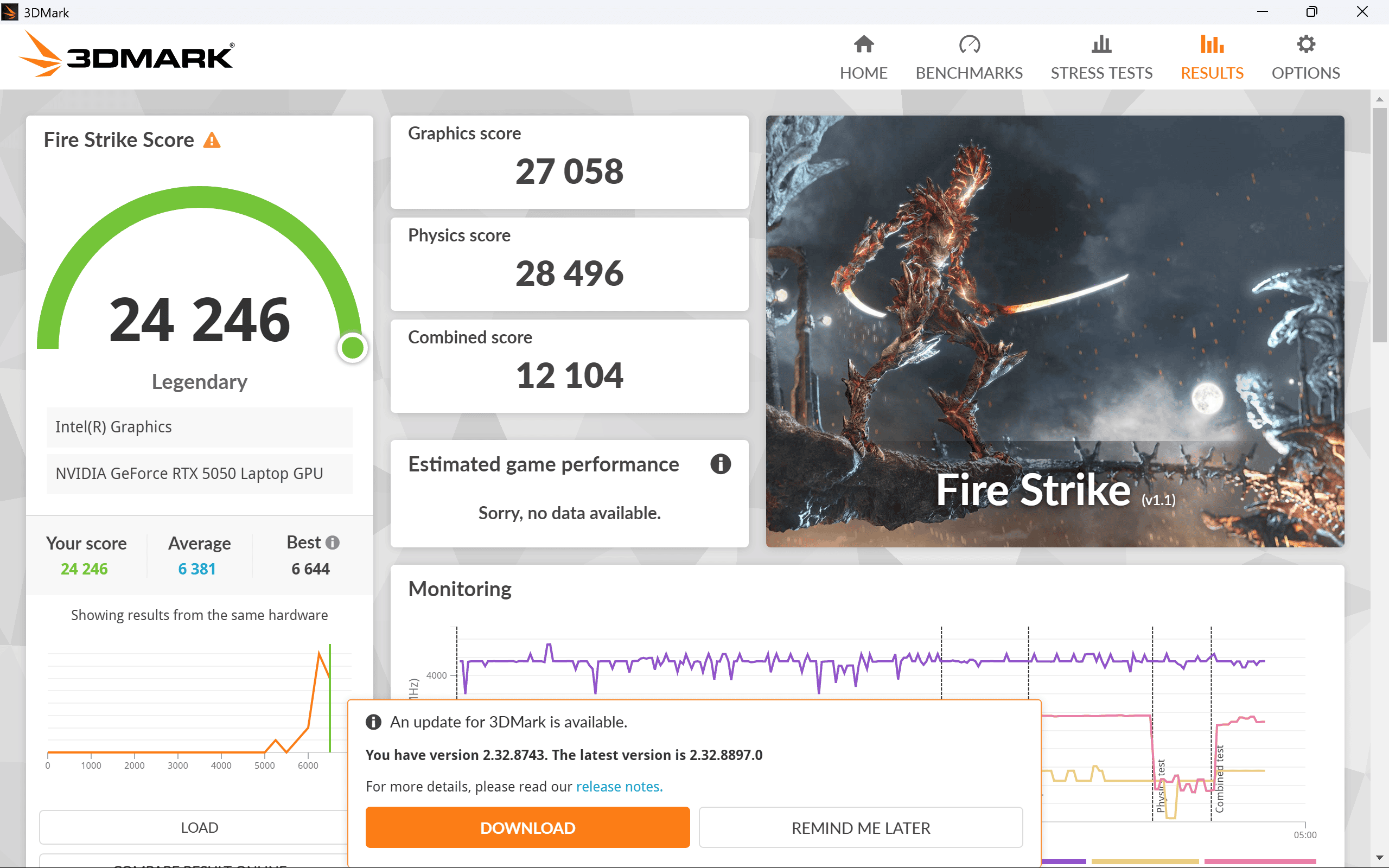1389x868 pixels.
Task: Click 'Sorry, no data available.' message
Action: (569, 513)
